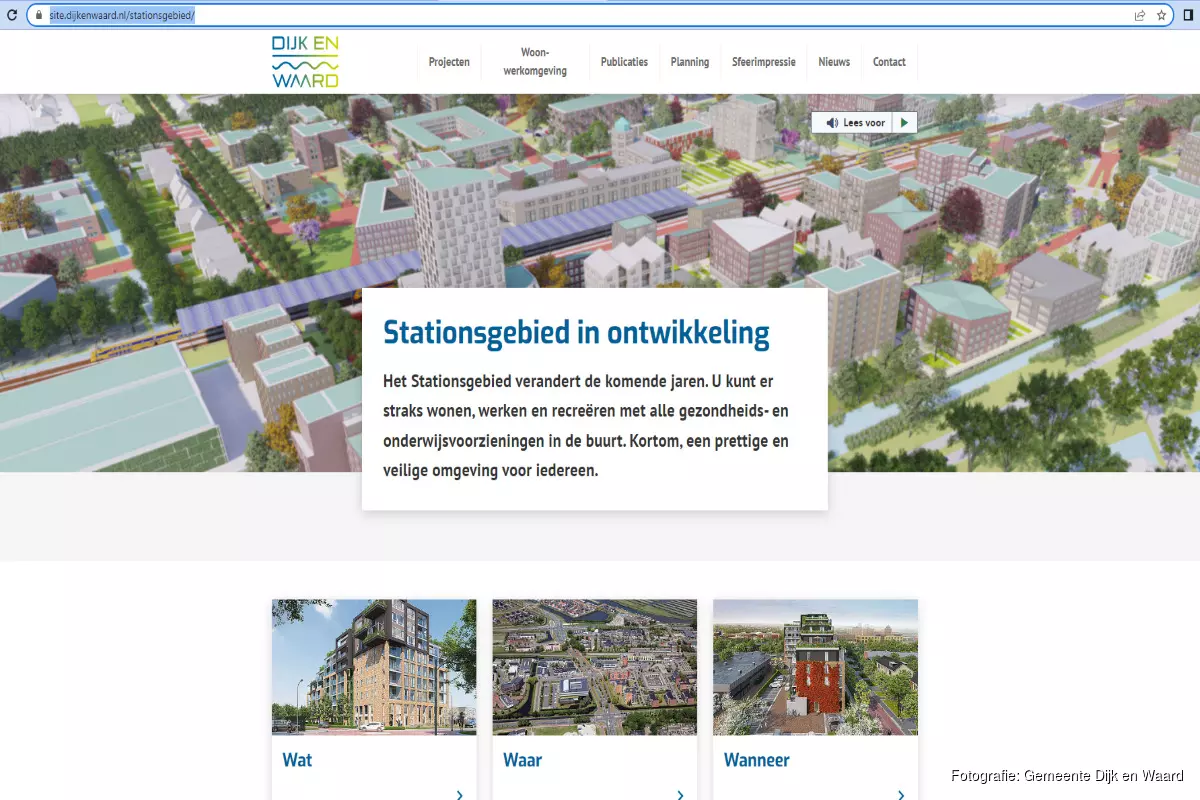
Task: Click the Dijk en Waard logo
Action: click(306, 62)
